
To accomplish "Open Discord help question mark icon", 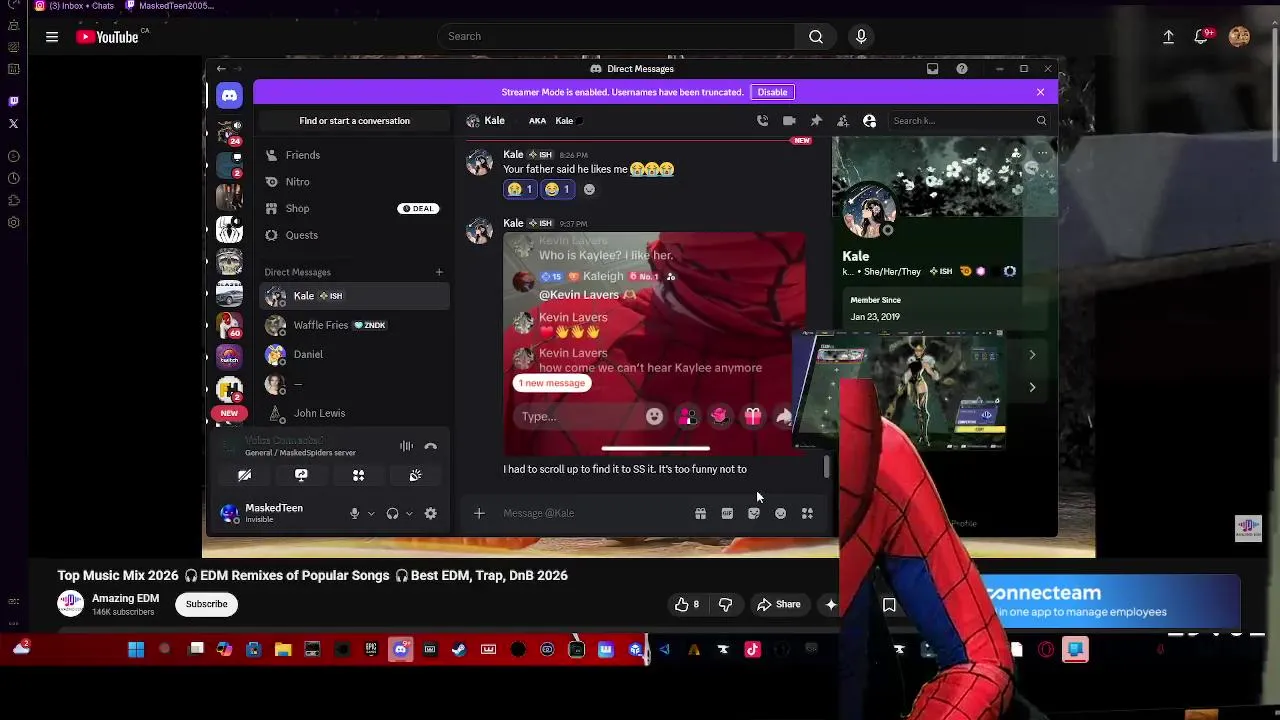I will pos(962,69).
